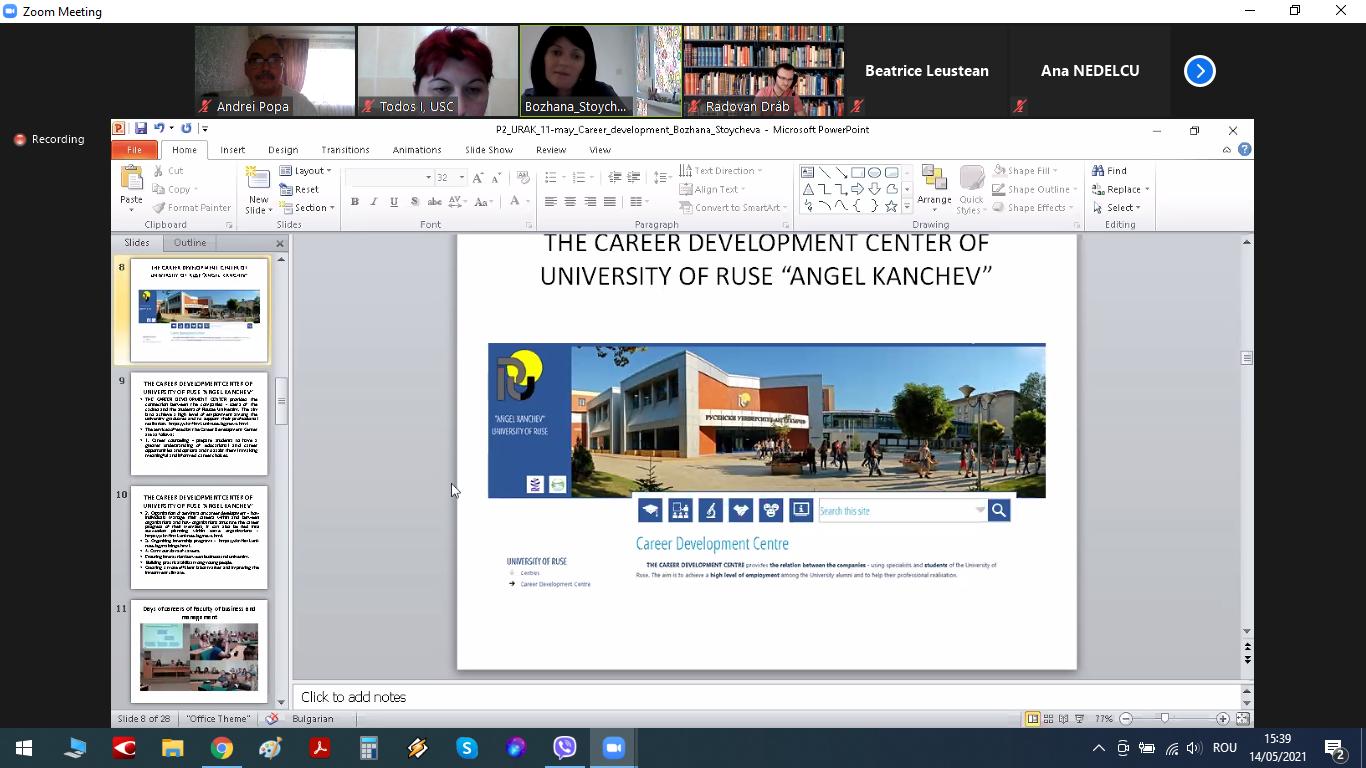Open the Replace dropdown arrow

click(1147, 189)
